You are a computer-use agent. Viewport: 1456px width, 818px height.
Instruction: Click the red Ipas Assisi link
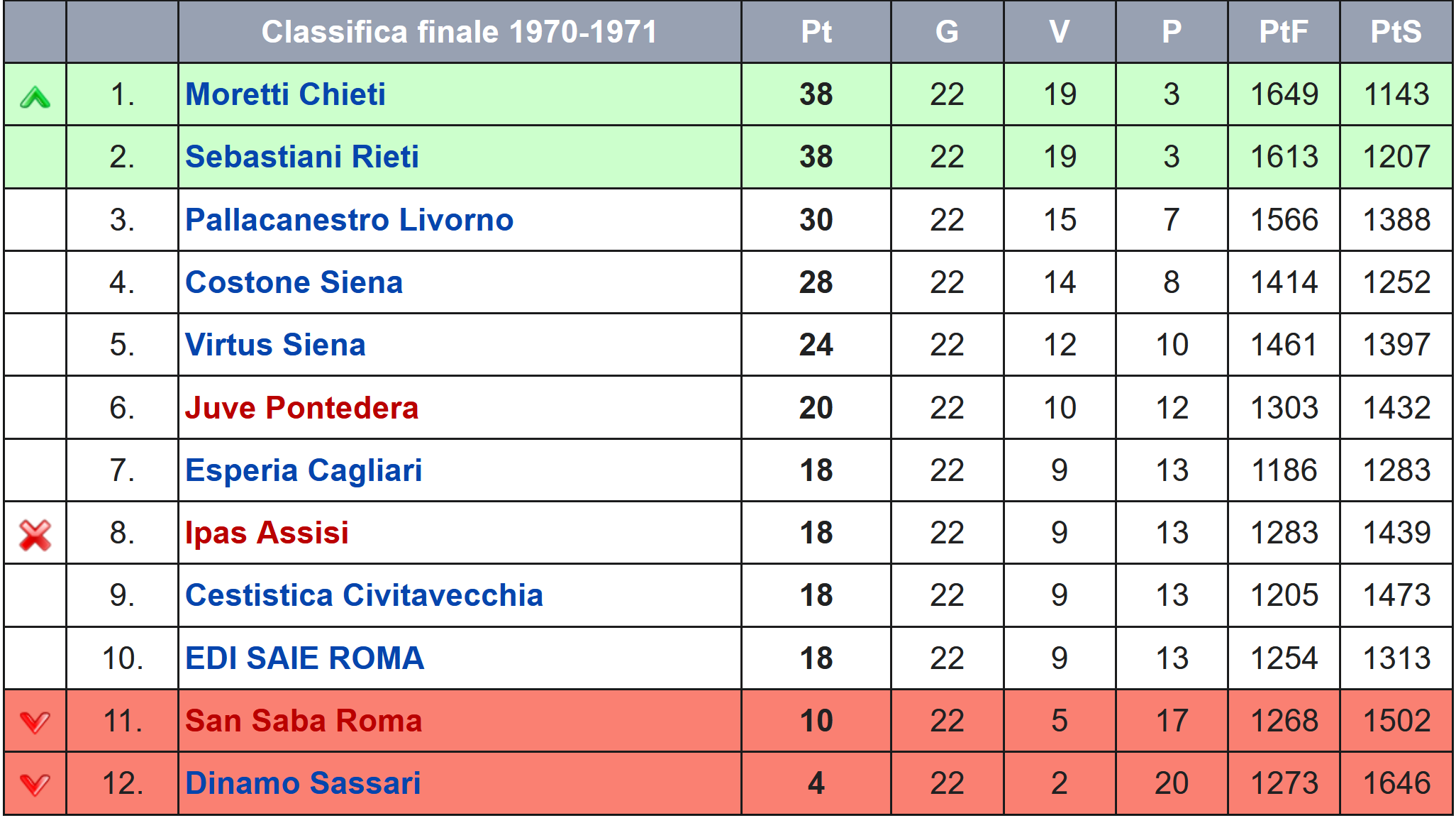pos(267,533)
